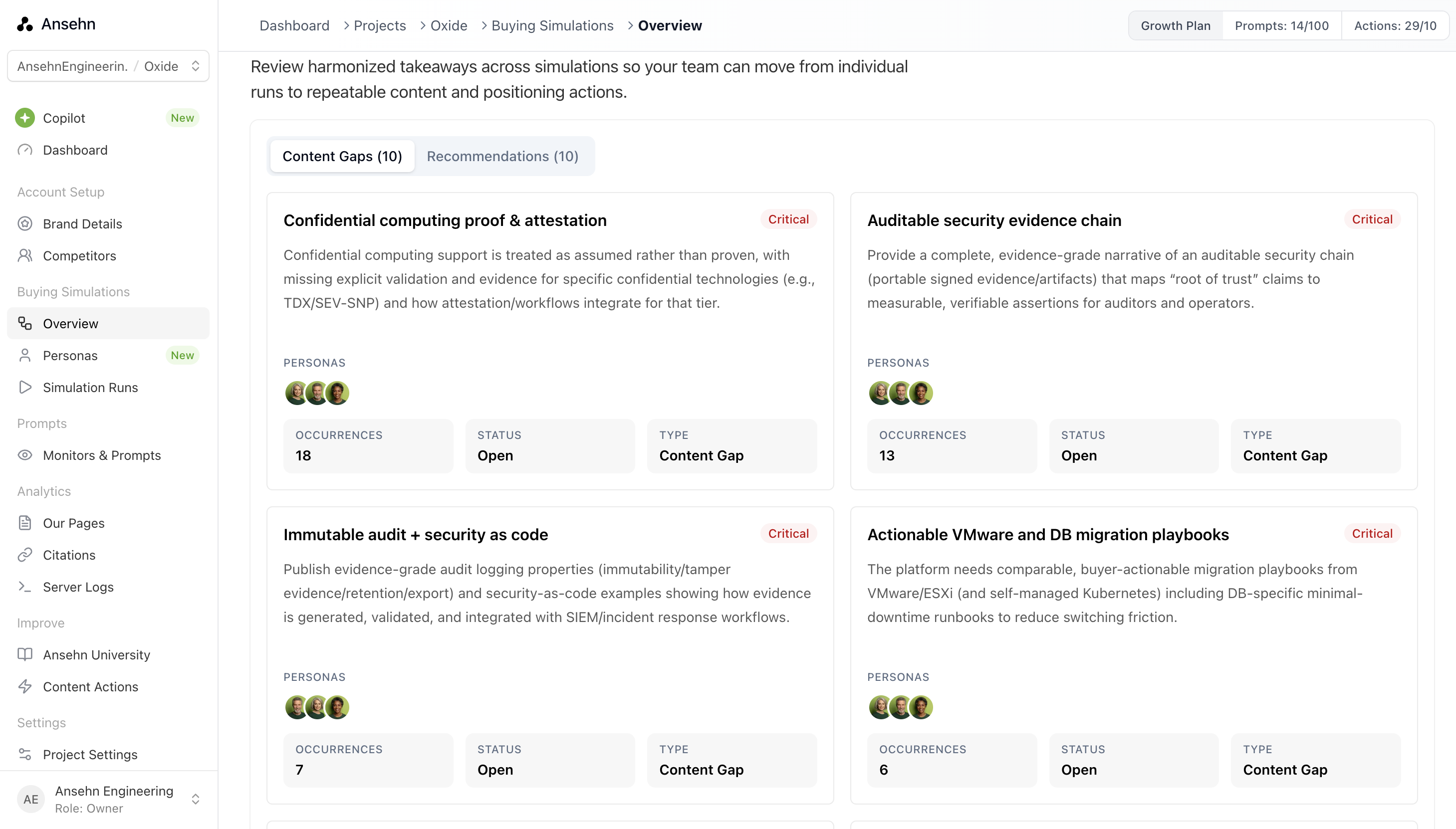Click Critical badge on Immutable audit card

788,534
